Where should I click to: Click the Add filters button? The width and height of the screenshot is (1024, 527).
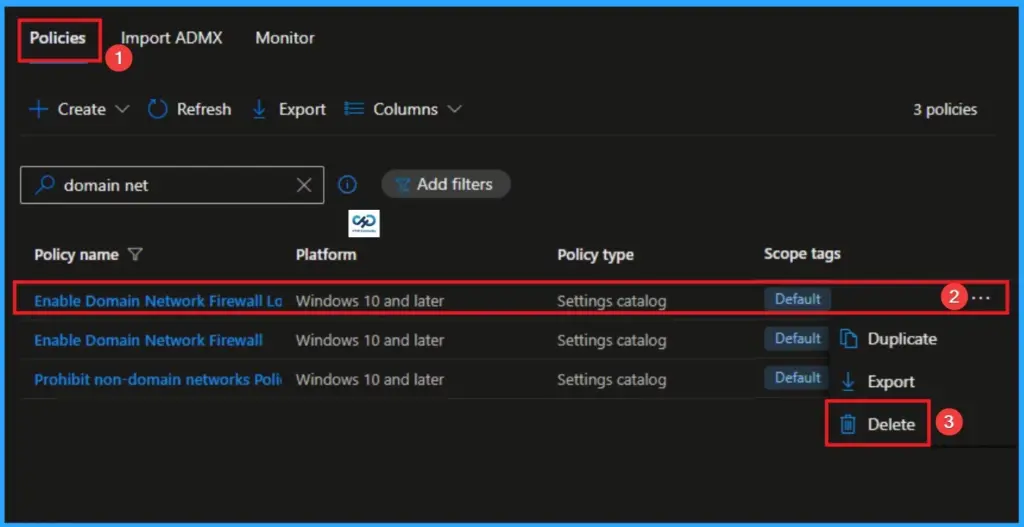(445, 184)
